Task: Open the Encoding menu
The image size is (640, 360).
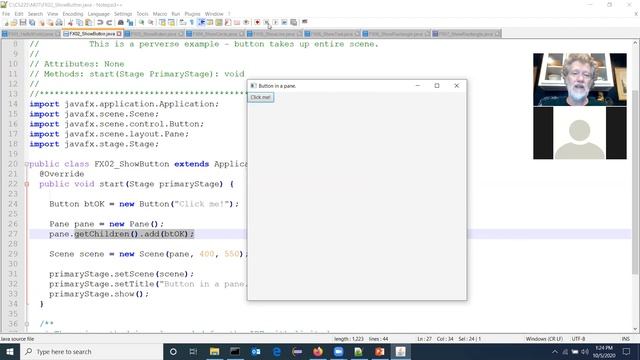Action: point(73,14)
